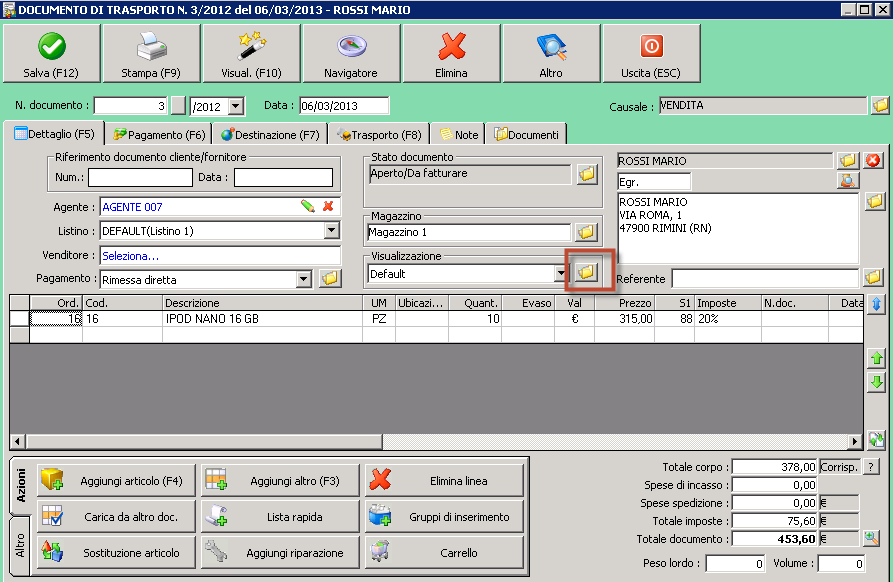Viewport: 894px width, 582px height.
Task: Click Aggiungi altro (F3)
Action: [281, 481]
